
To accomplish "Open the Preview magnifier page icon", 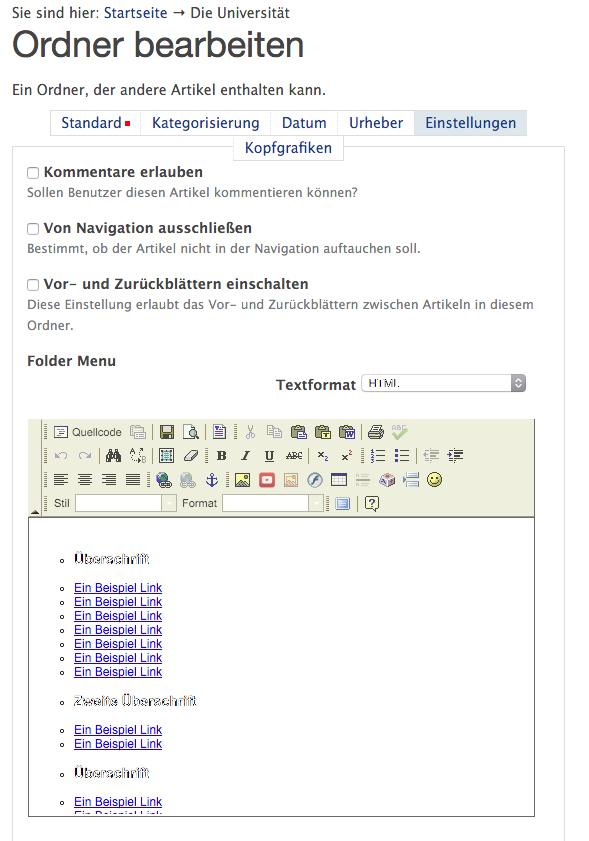I will (190, 432).
